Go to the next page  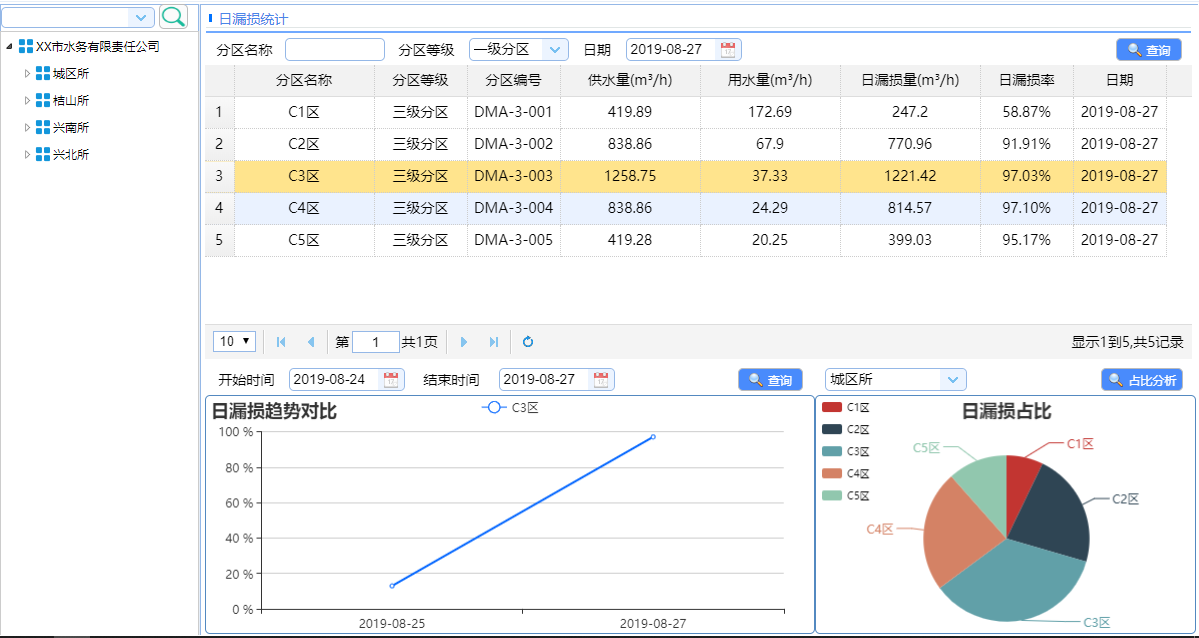464,342
